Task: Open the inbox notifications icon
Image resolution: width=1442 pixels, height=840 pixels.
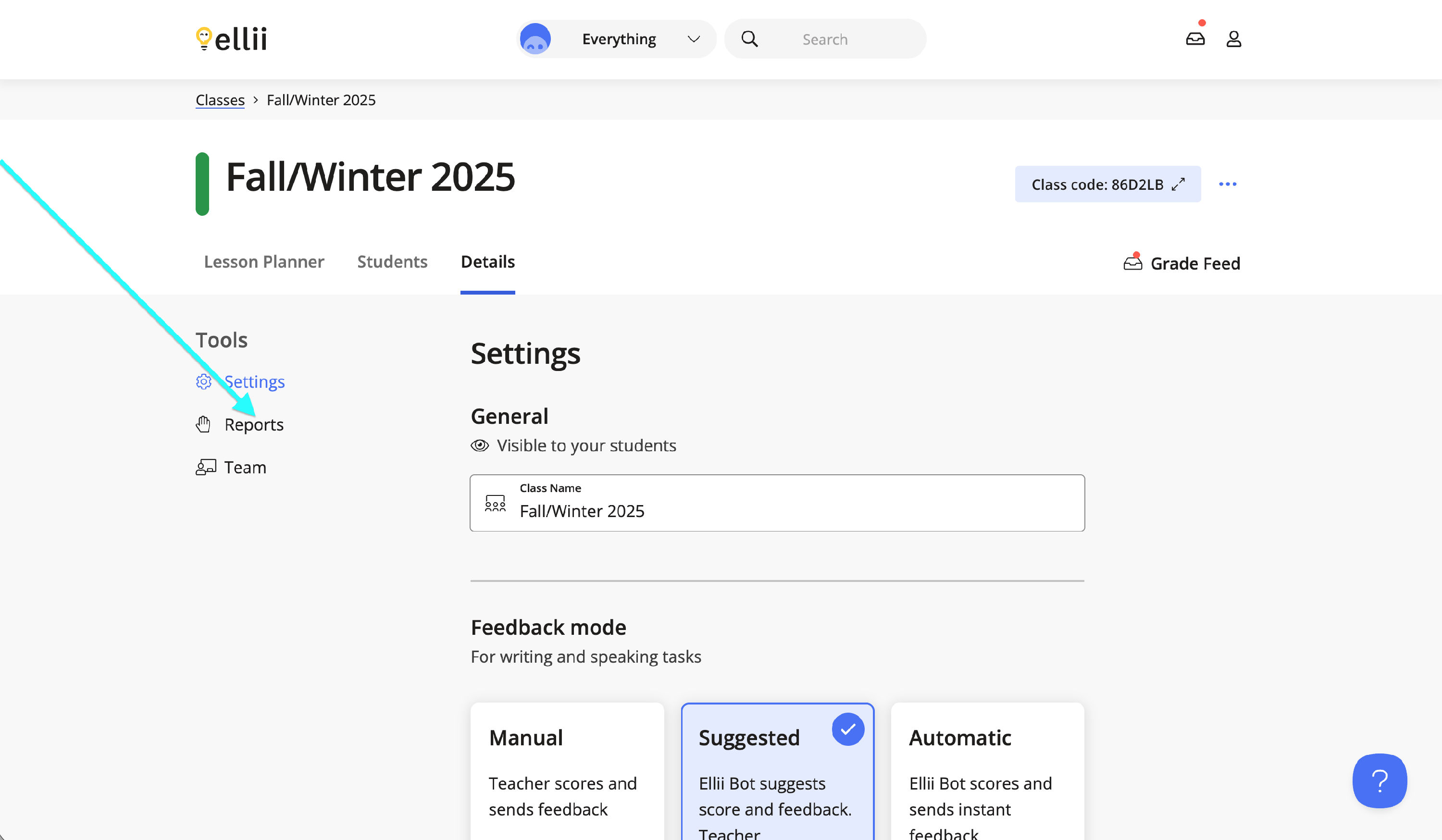Action: 1195,38
